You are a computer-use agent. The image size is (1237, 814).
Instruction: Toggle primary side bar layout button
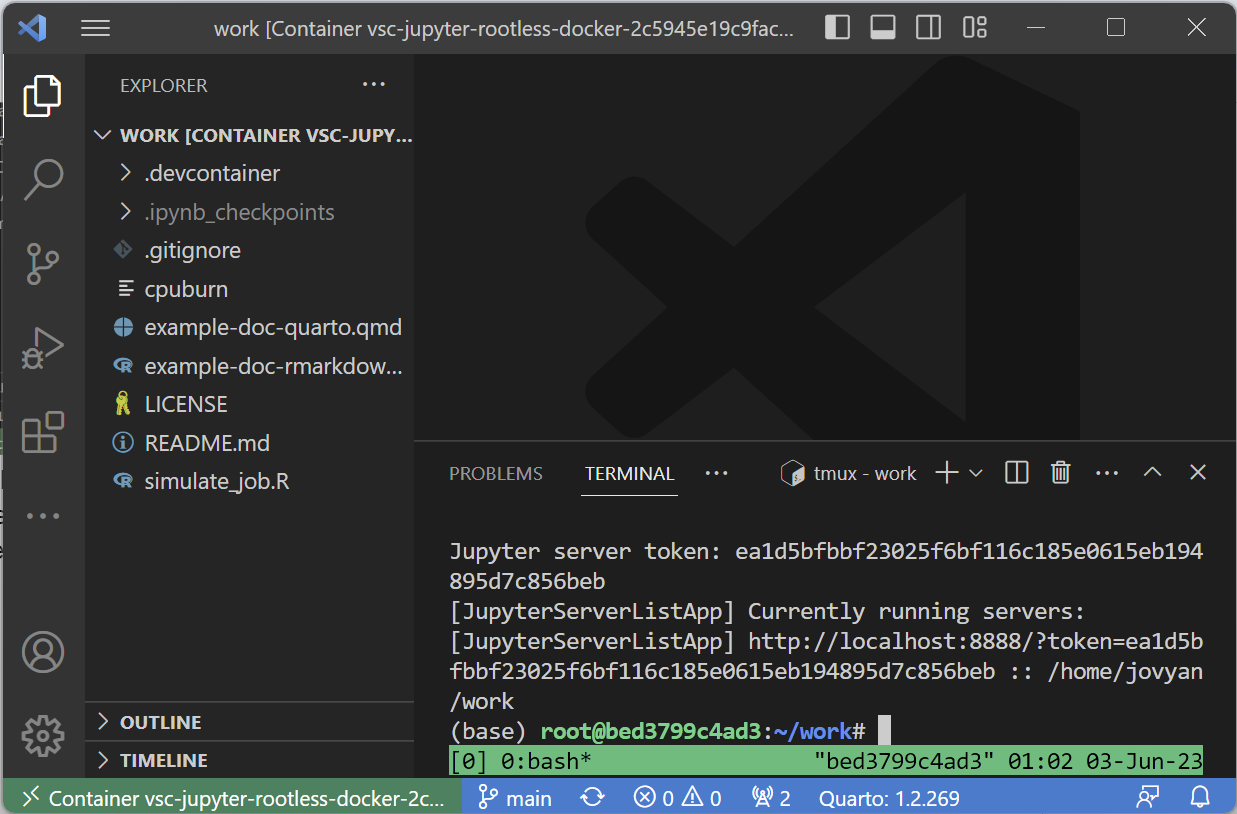(838, 28)
